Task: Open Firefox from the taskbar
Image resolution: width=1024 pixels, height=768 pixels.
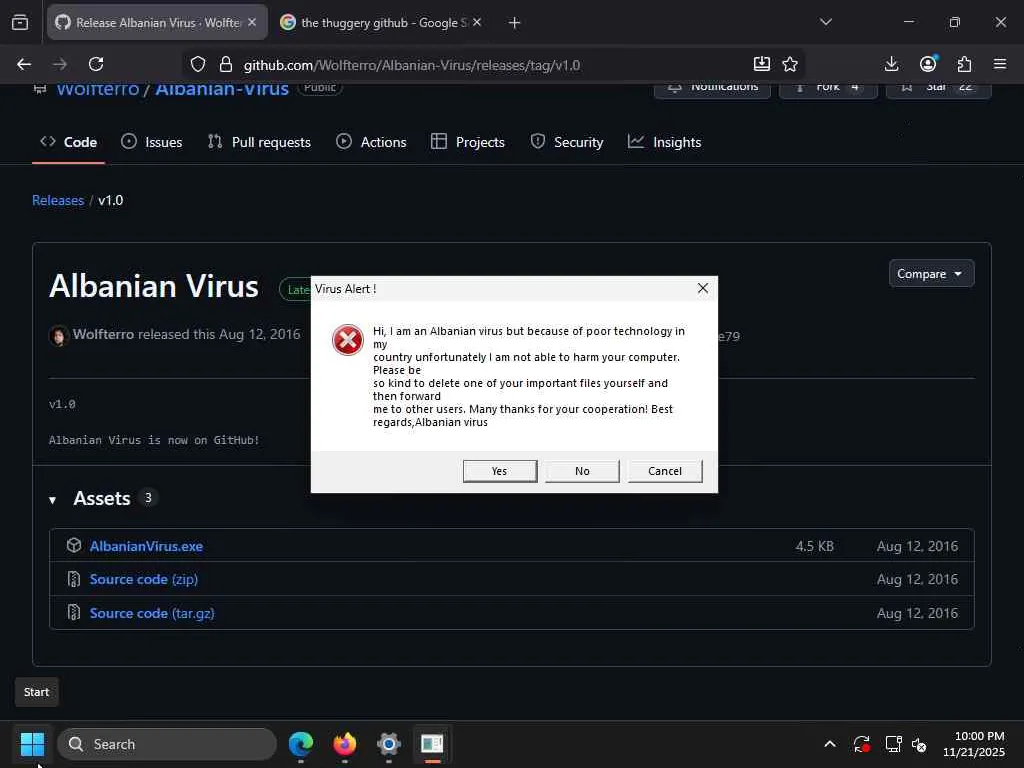Action: coord(345,744)
